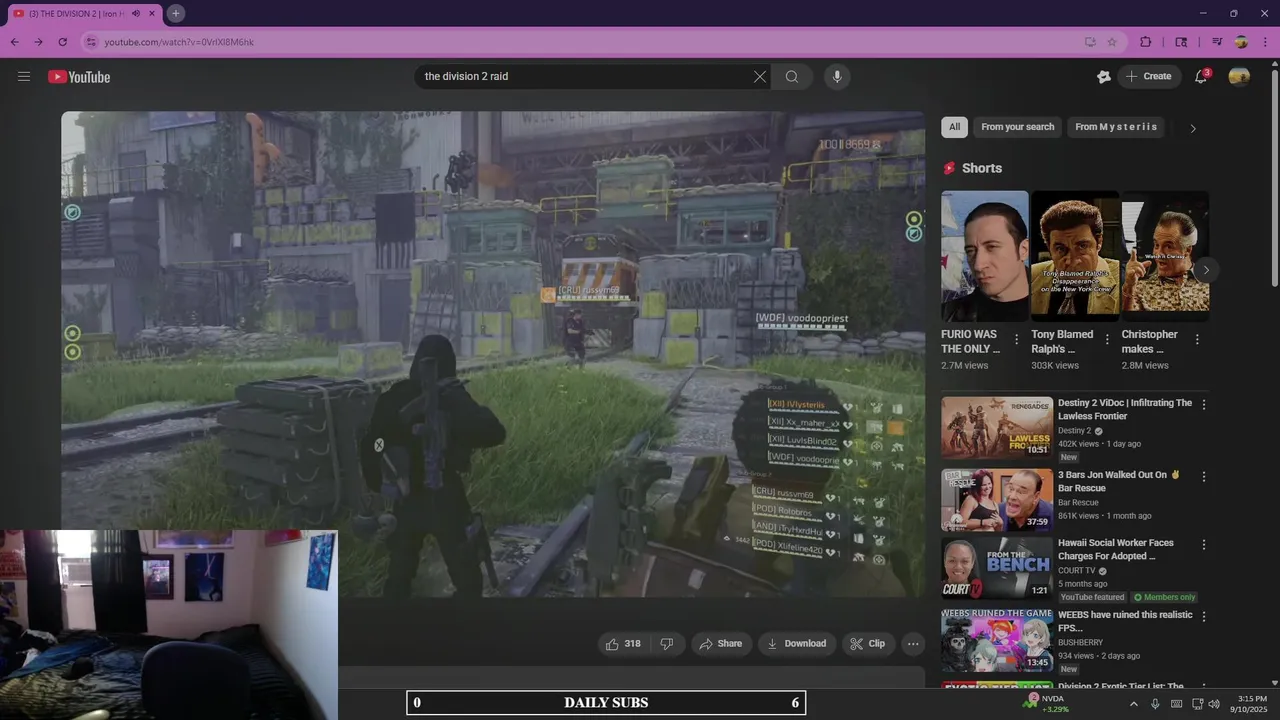Click the sparkle icon beside Create

pyautogui.click(x=1103, y=76)
